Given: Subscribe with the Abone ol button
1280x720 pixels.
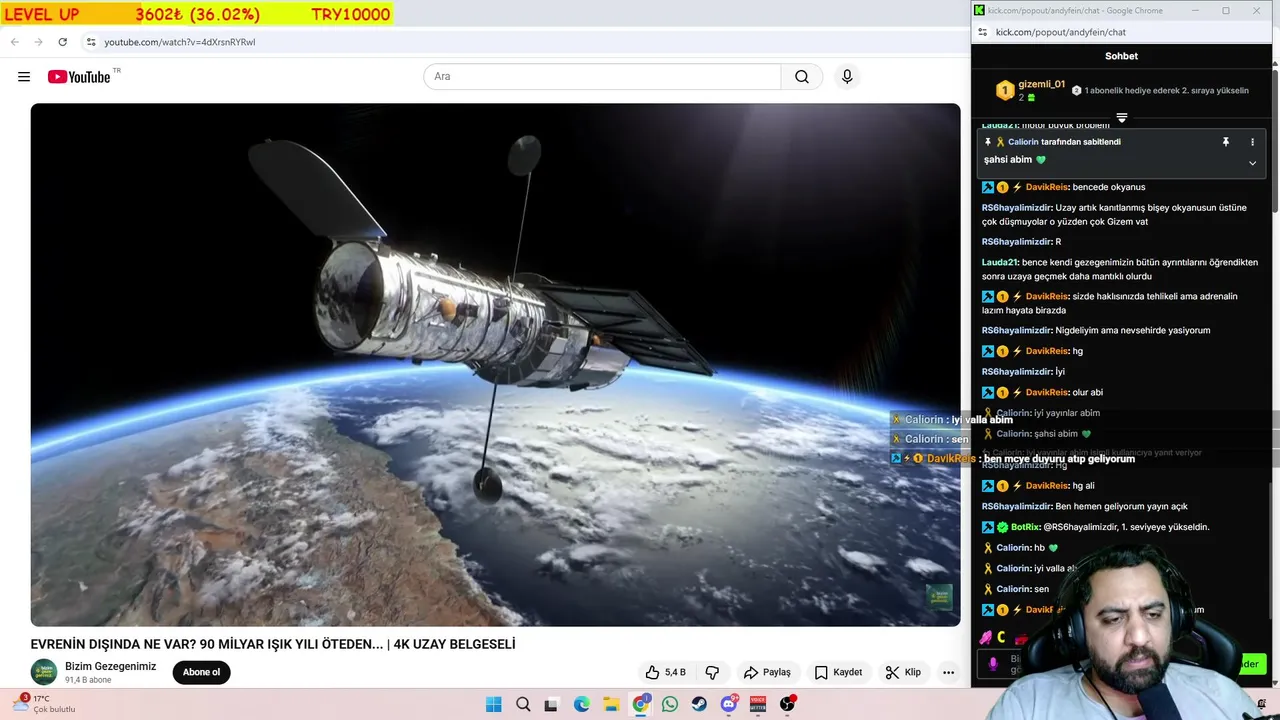Looking at the screenshot, I should tap(201, 672).
